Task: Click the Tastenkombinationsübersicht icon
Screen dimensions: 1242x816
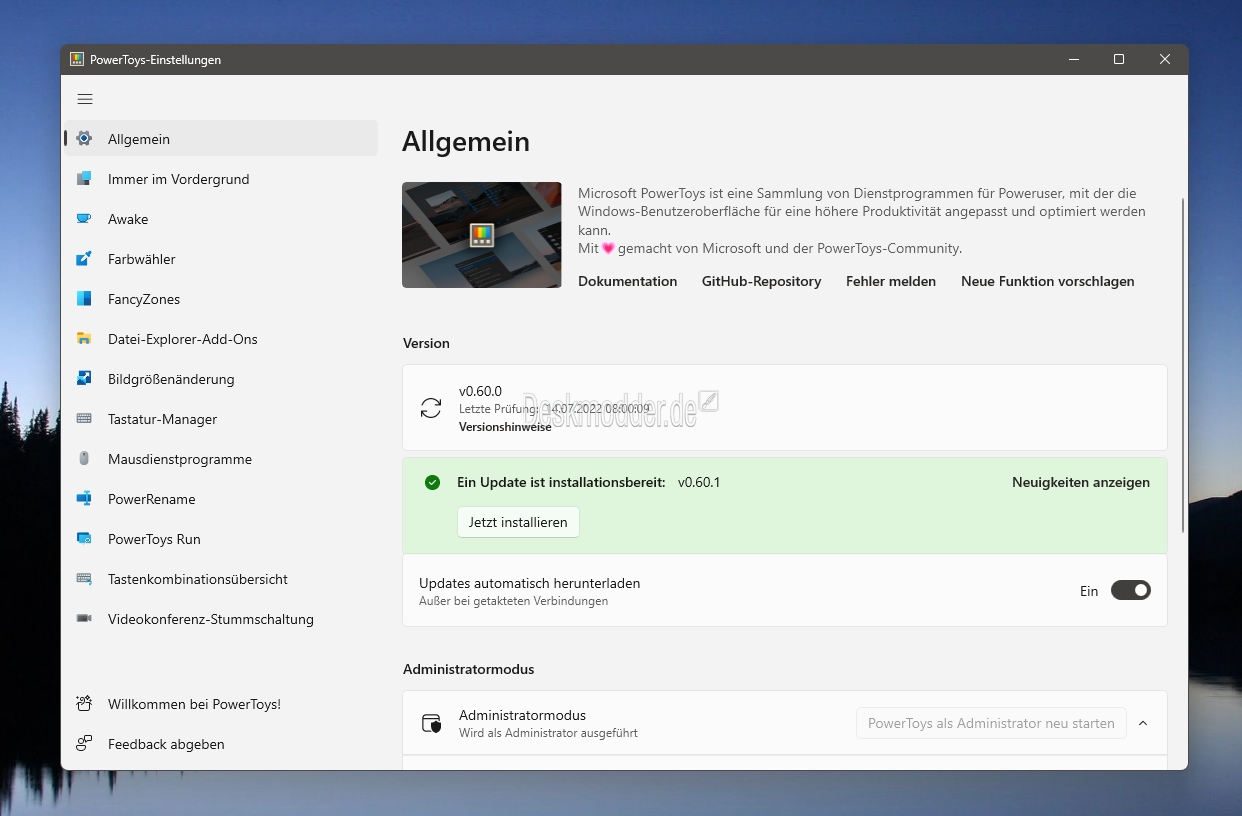Action: coord(84,579)
